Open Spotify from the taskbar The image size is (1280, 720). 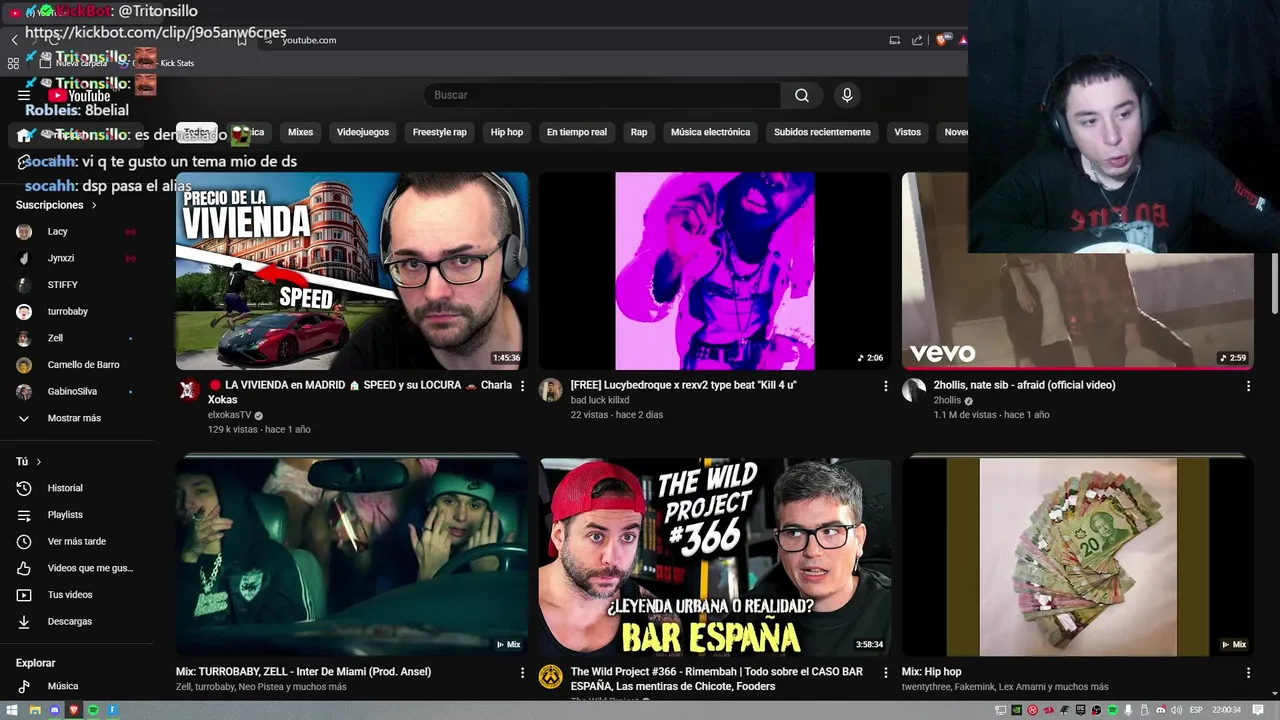(94, 710)
